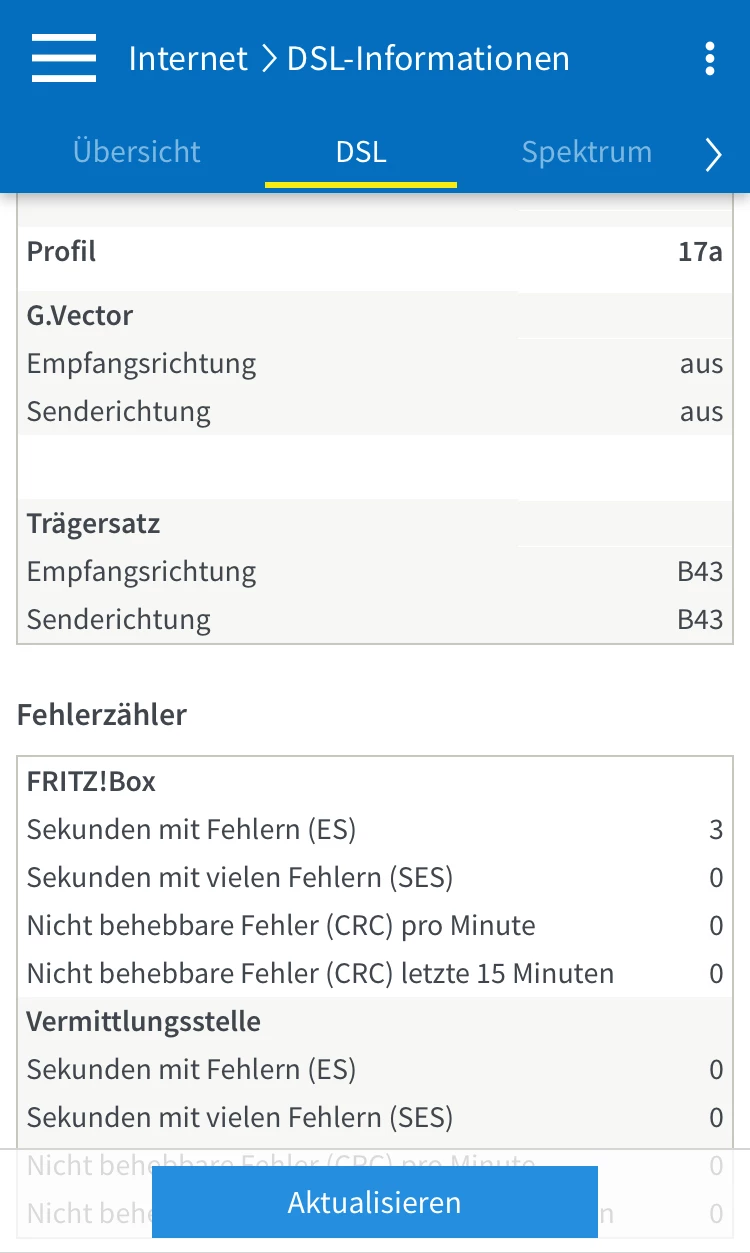Viewport: 750px width, 1253px height.
Task: Select the G.Vector section heading
Action: click(x=80, y=315)
